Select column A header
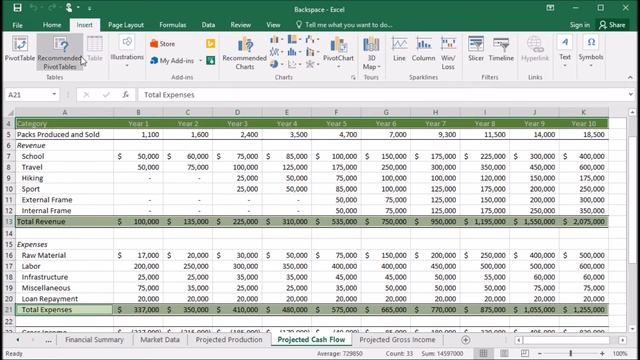 click(x=64, y=112)
